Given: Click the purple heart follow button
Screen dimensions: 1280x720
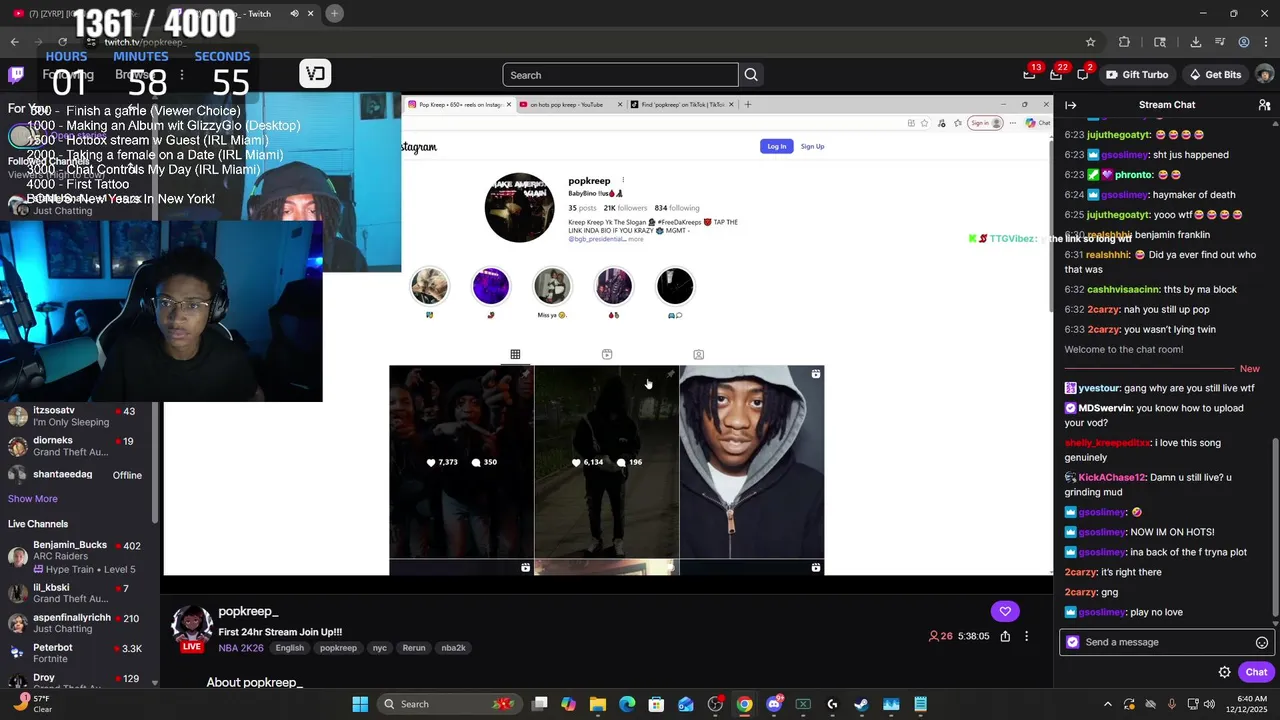Looking at the screenshot, I should click(x=1005, y=611).
